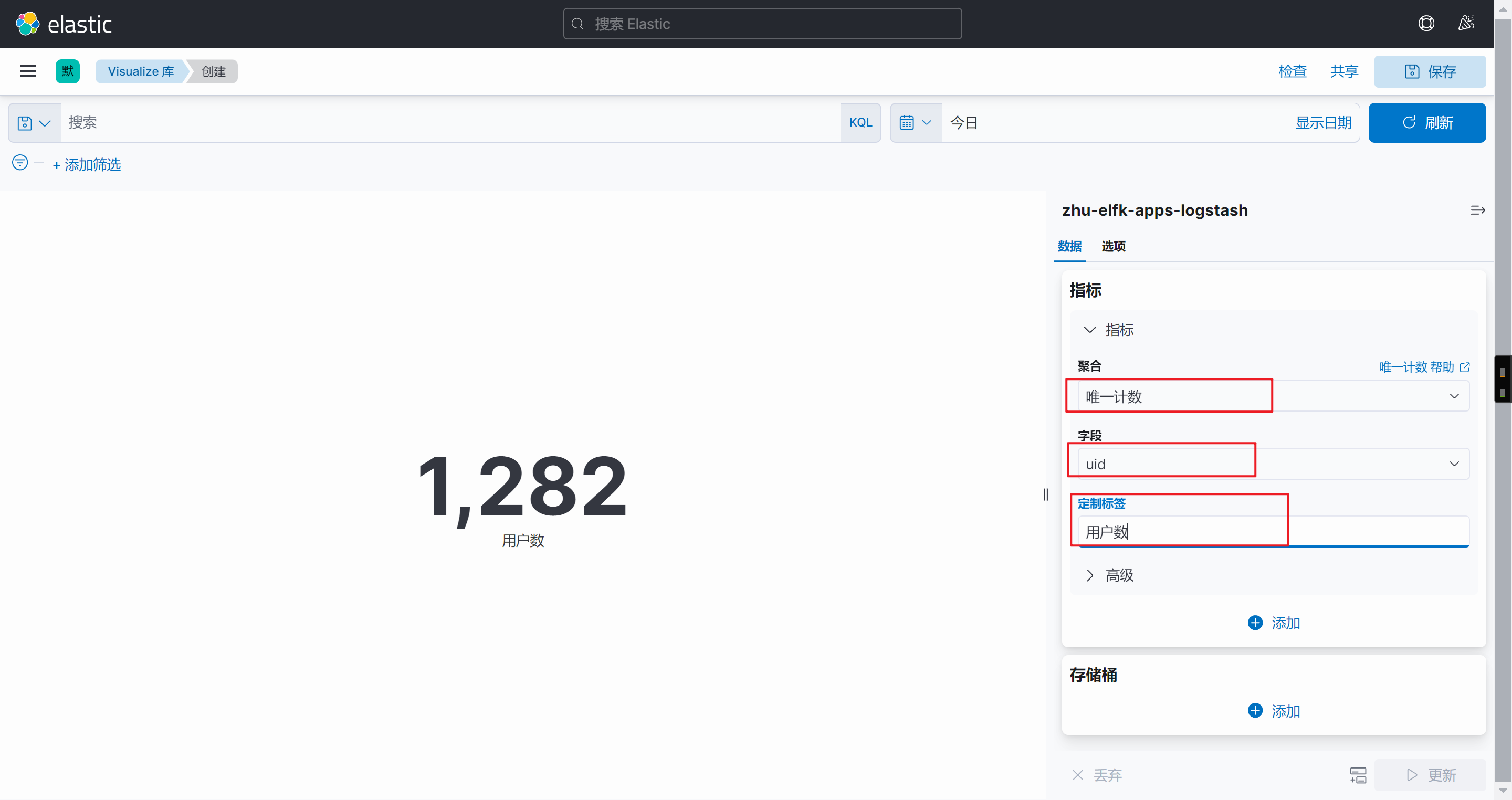
Task: Click the panel resize handle
Action: (x=1045, y=494)
